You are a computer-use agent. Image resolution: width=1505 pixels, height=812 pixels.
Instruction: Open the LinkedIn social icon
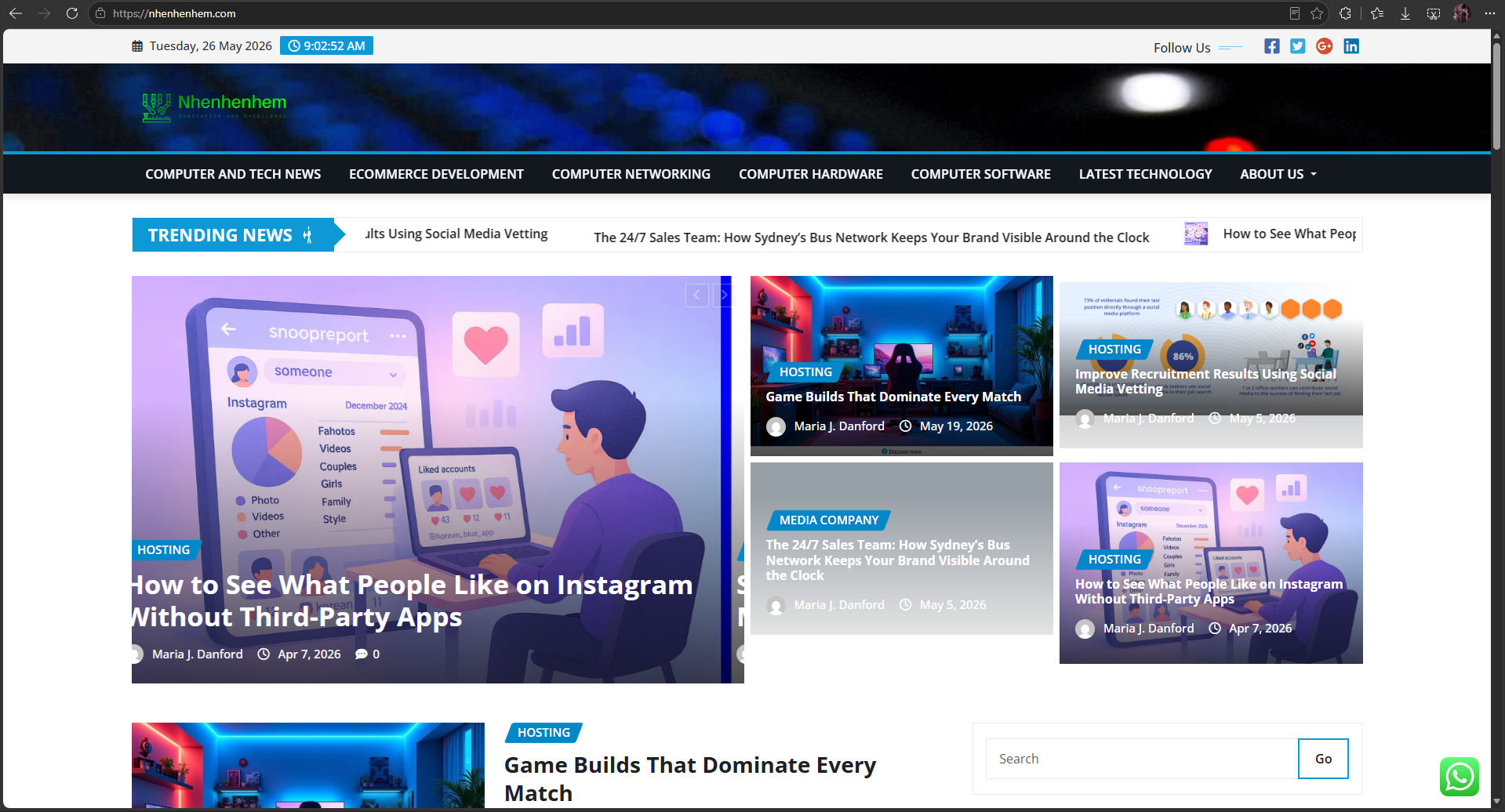point(1351,46)
